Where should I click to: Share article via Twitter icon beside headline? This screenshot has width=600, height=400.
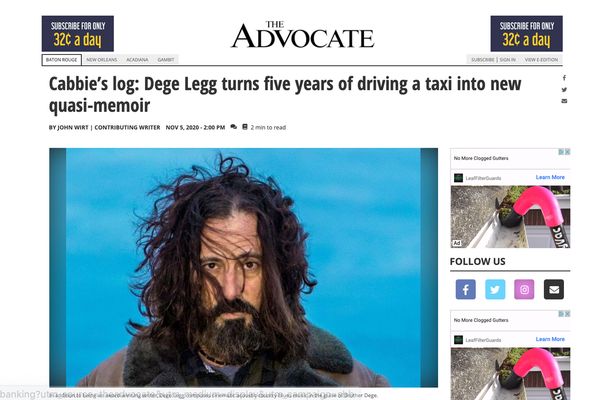pos(564,90)
